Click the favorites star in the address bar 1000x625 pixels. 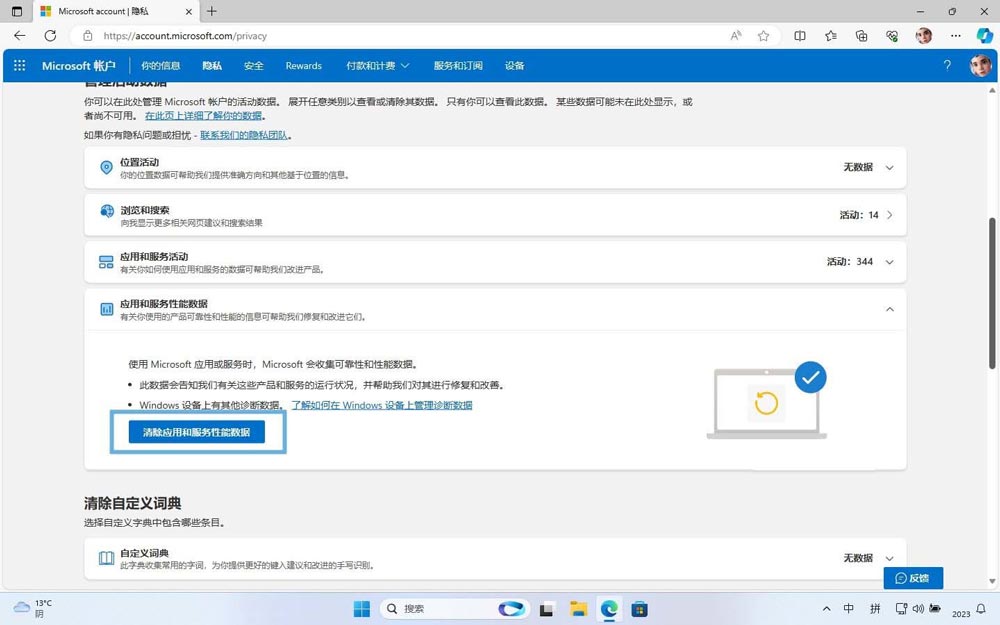click(763, 35)
